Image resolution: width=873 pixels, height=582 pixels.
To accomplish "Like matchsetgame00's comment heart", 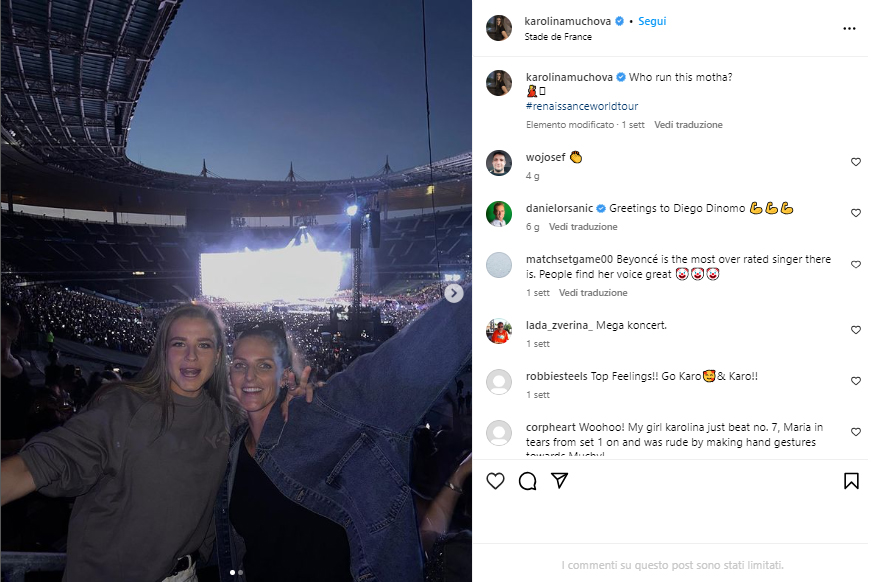I will click(856, 265).
